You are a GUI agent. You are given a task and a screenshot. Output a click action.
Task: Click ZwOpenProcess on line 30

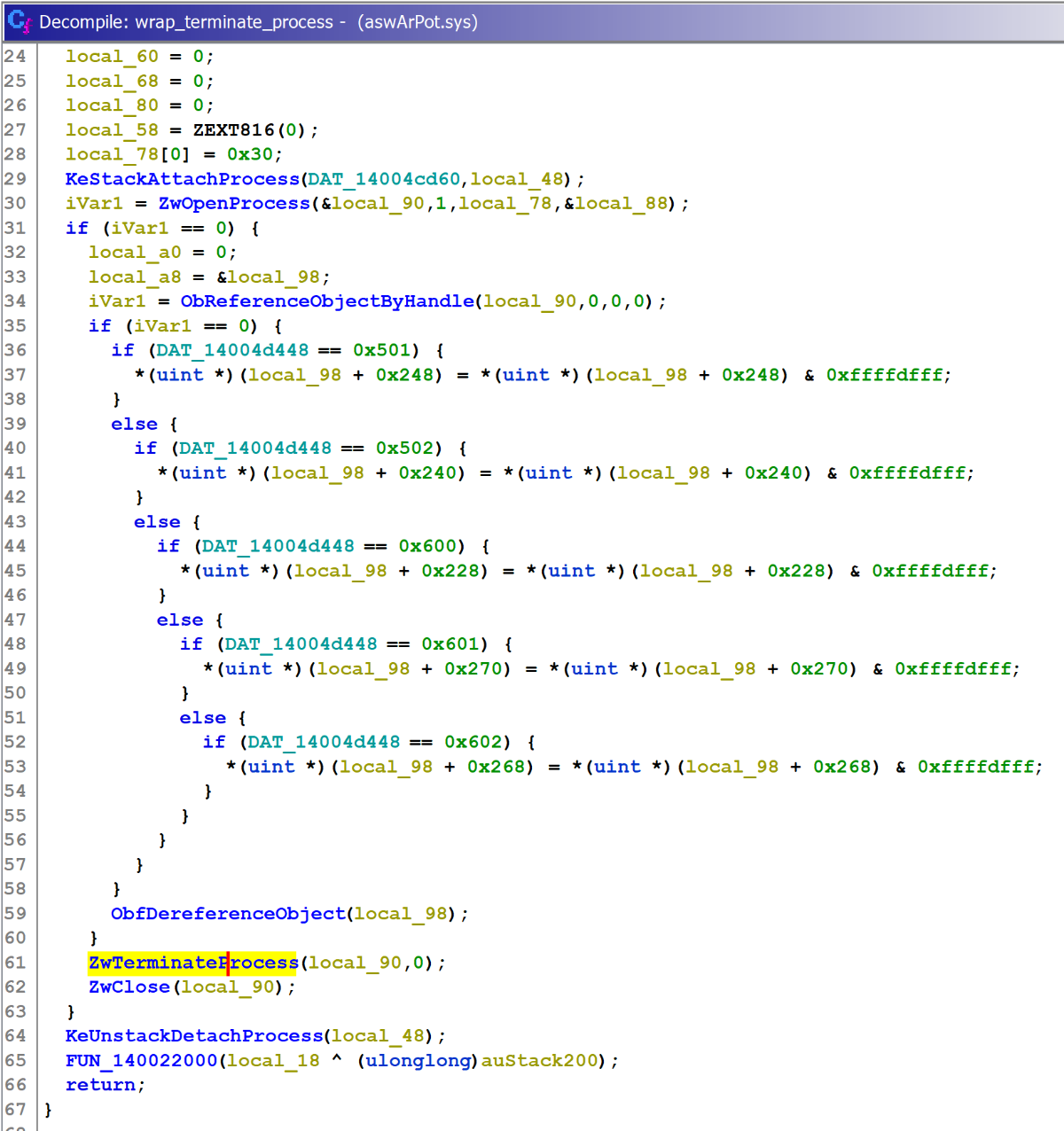coord(234,204)
